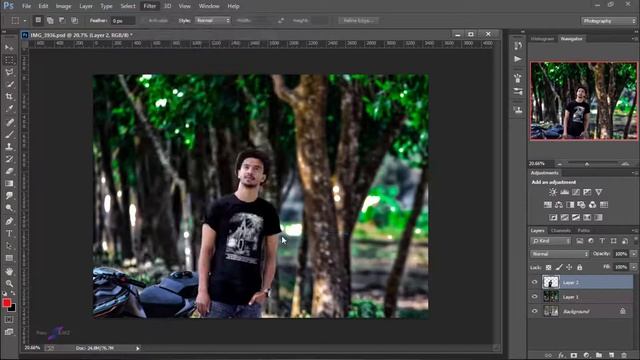
Task: Select the Dodge tool
Action: point(9,208)
